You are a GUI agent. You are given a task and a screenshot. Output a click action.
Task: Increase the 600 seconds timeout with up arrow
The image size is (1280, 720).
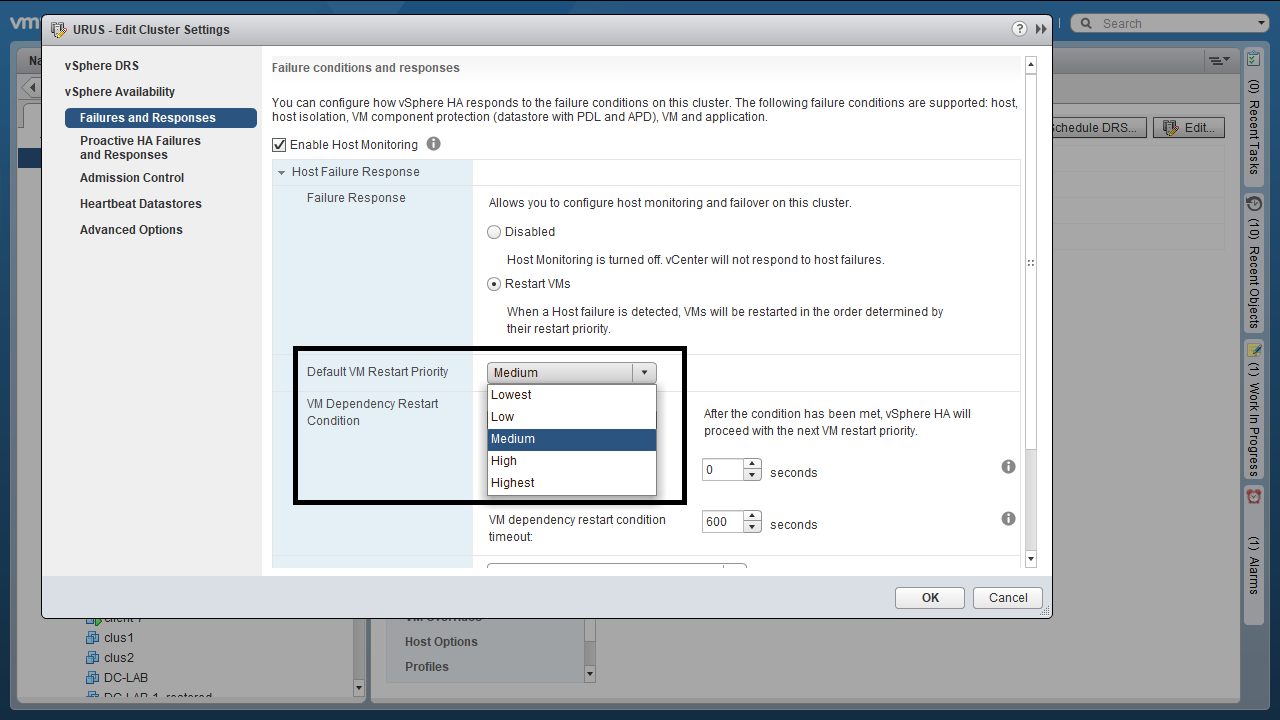pos(752,516)
